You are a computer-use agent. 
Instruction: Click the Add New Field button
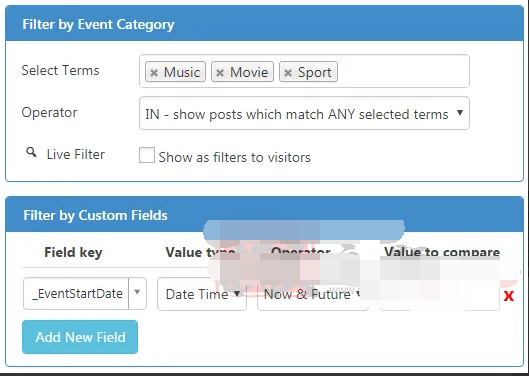[x=80, y=337]
